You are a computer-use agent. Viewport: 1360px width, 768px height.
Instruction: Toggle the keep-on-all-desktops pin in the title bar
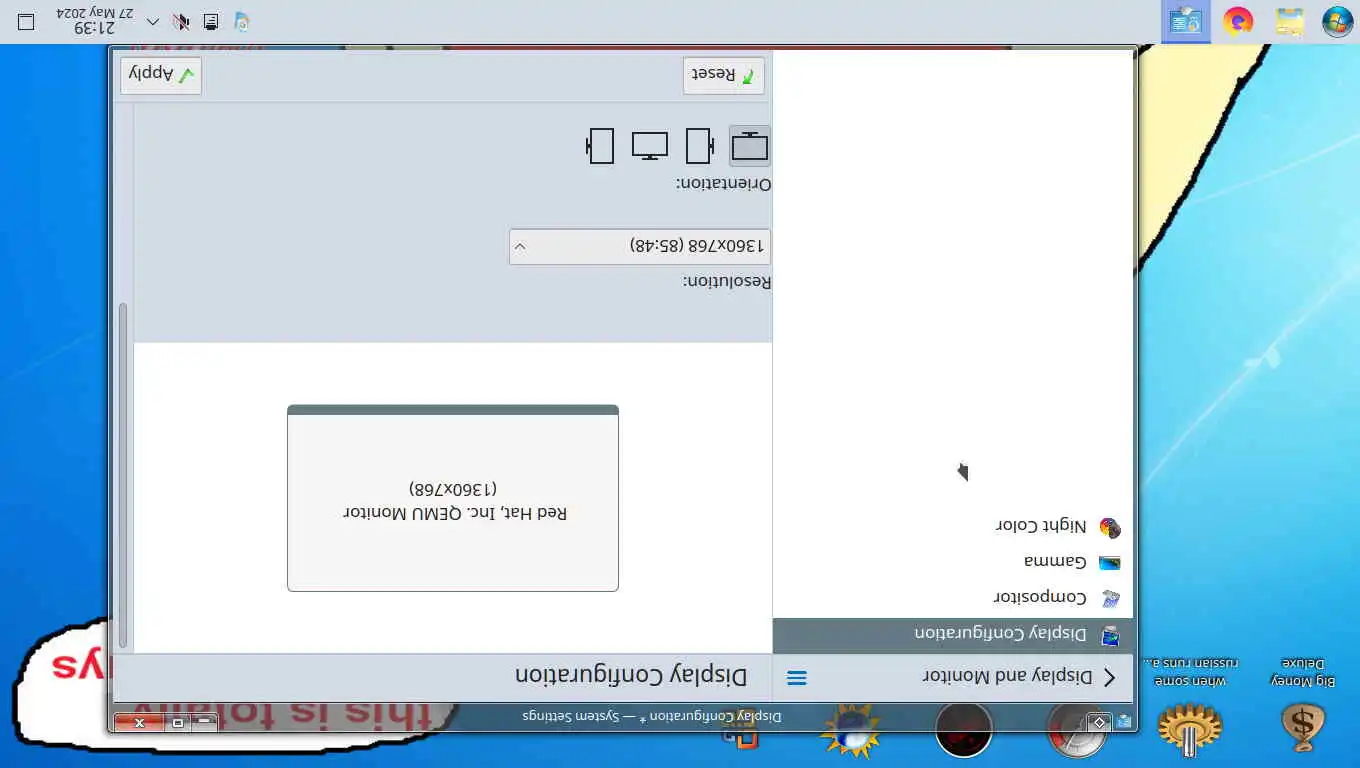[1099, 721]
